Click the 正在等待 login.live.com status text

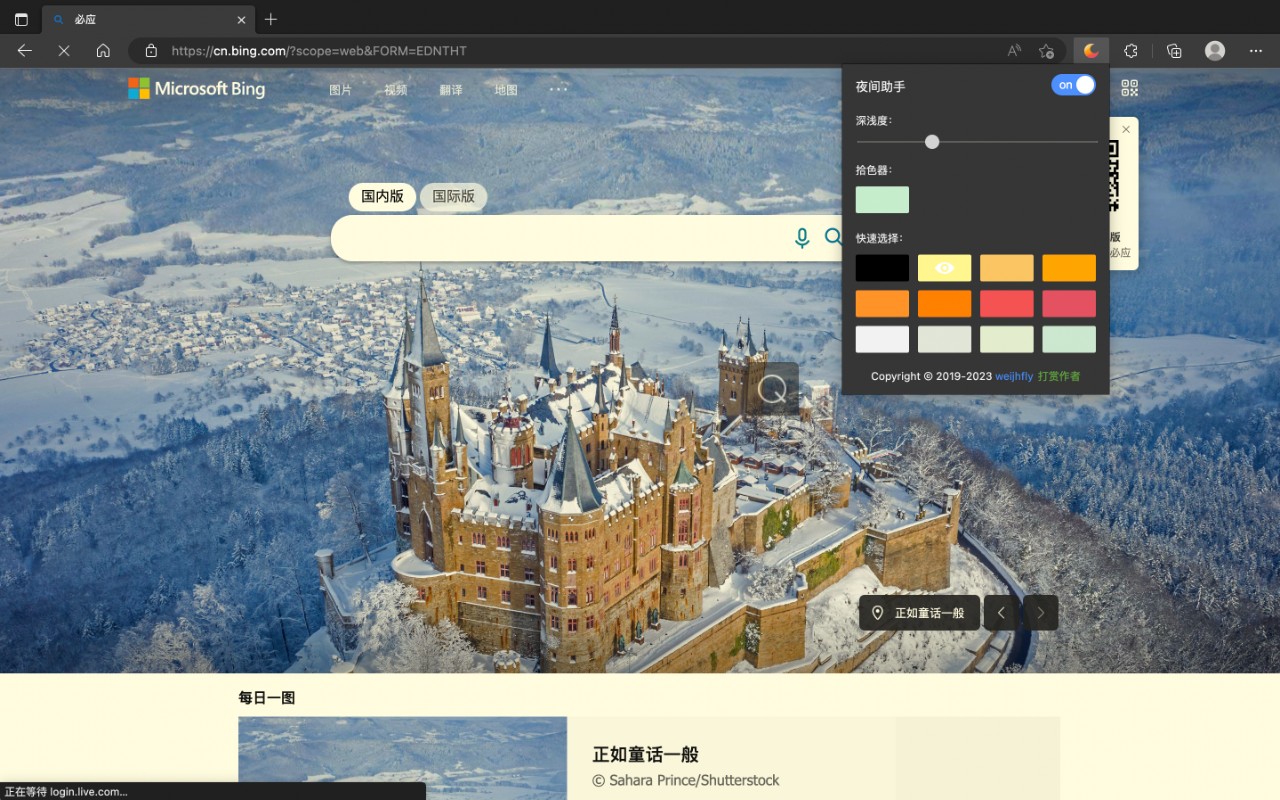point(66,792)
